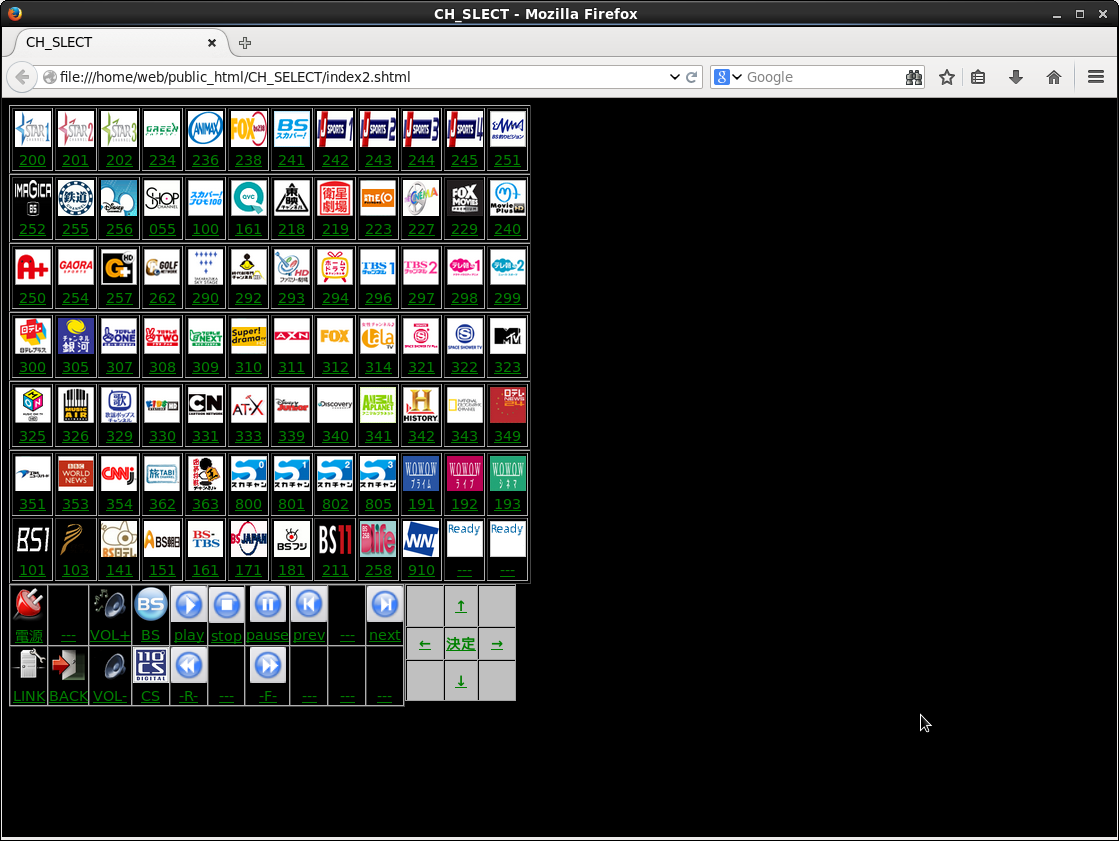Click the BACK exit icon
The width and height of the screenshot is (1119, 841).
pos(68,665)
